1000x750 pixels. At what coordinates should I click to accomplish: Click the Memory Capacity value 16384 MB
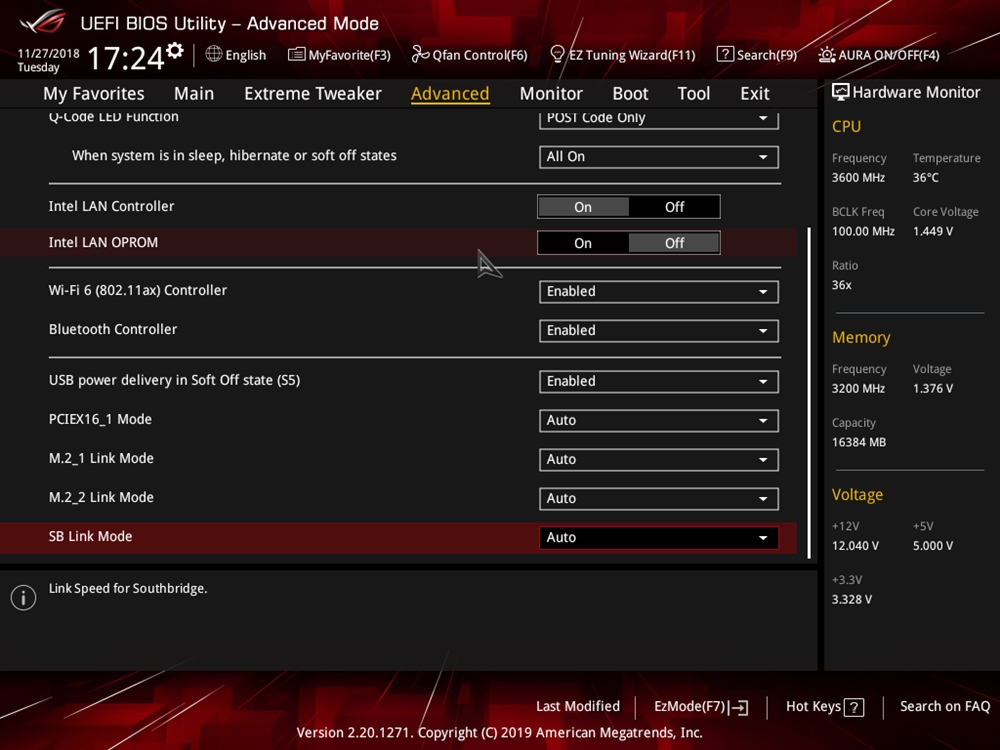click(859, 443)
